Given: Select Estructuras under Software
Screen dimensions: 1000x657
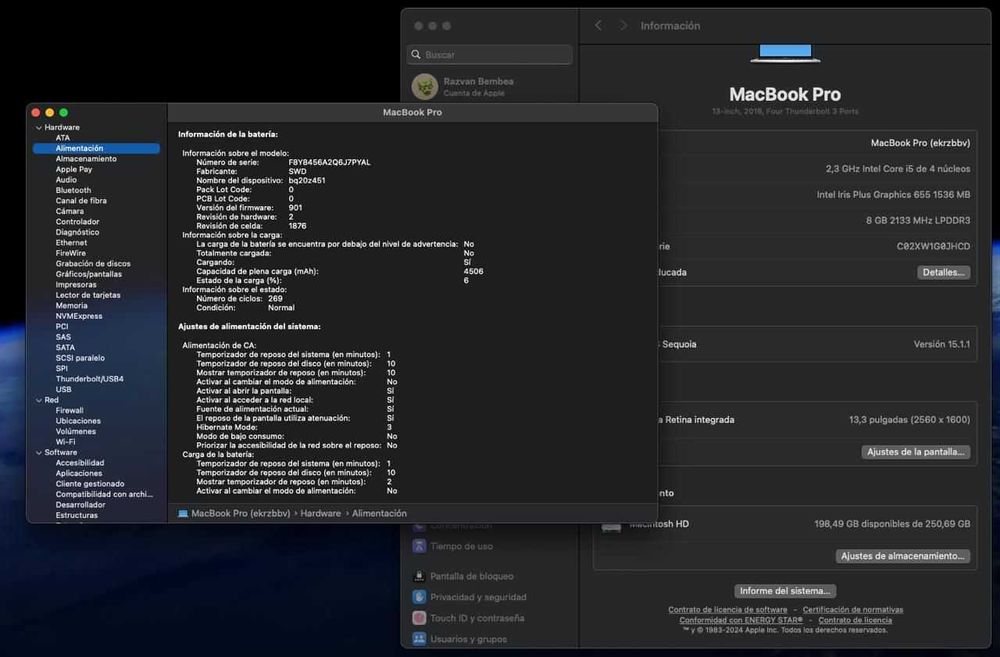Looking at the screenshot, I should click(x=77, y=515).
